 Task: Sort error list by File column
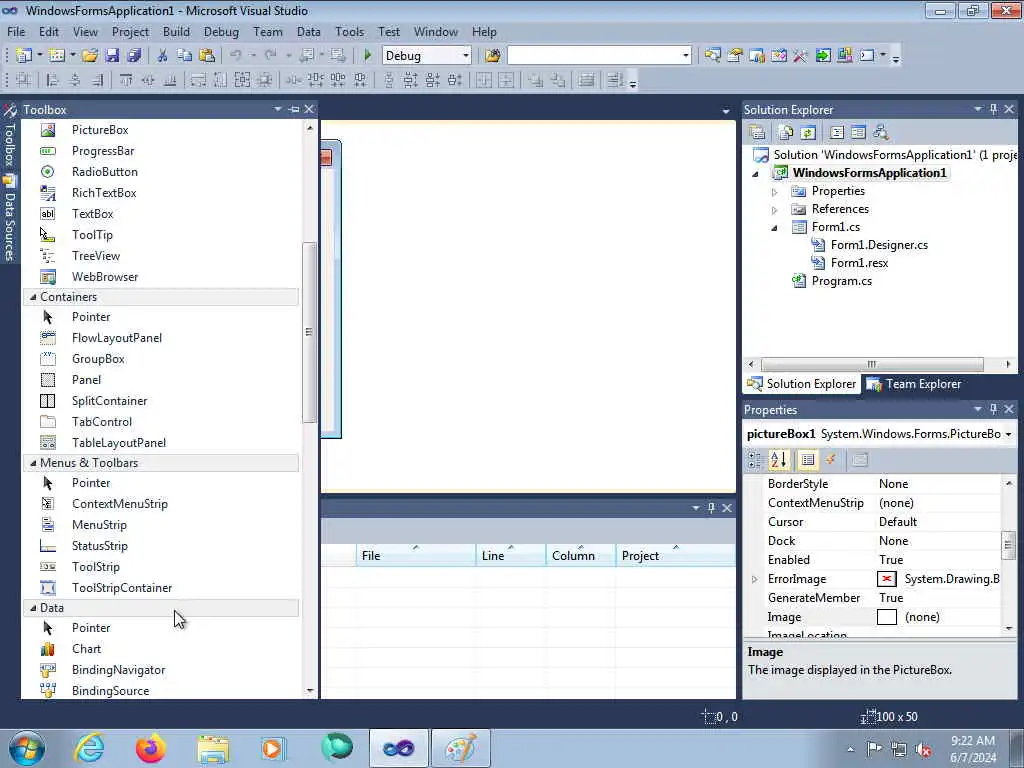[x=416, y=555]
